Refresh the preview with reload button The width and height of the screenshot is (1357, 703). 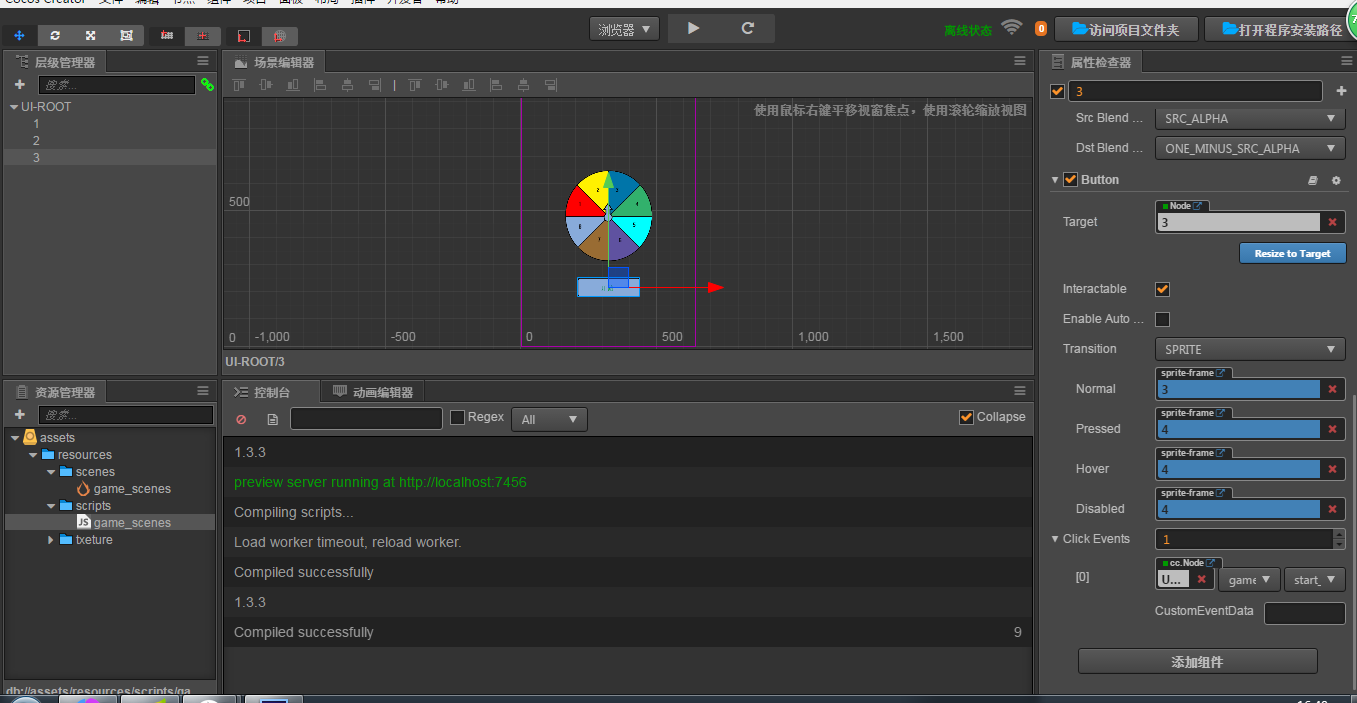[747, 29]
